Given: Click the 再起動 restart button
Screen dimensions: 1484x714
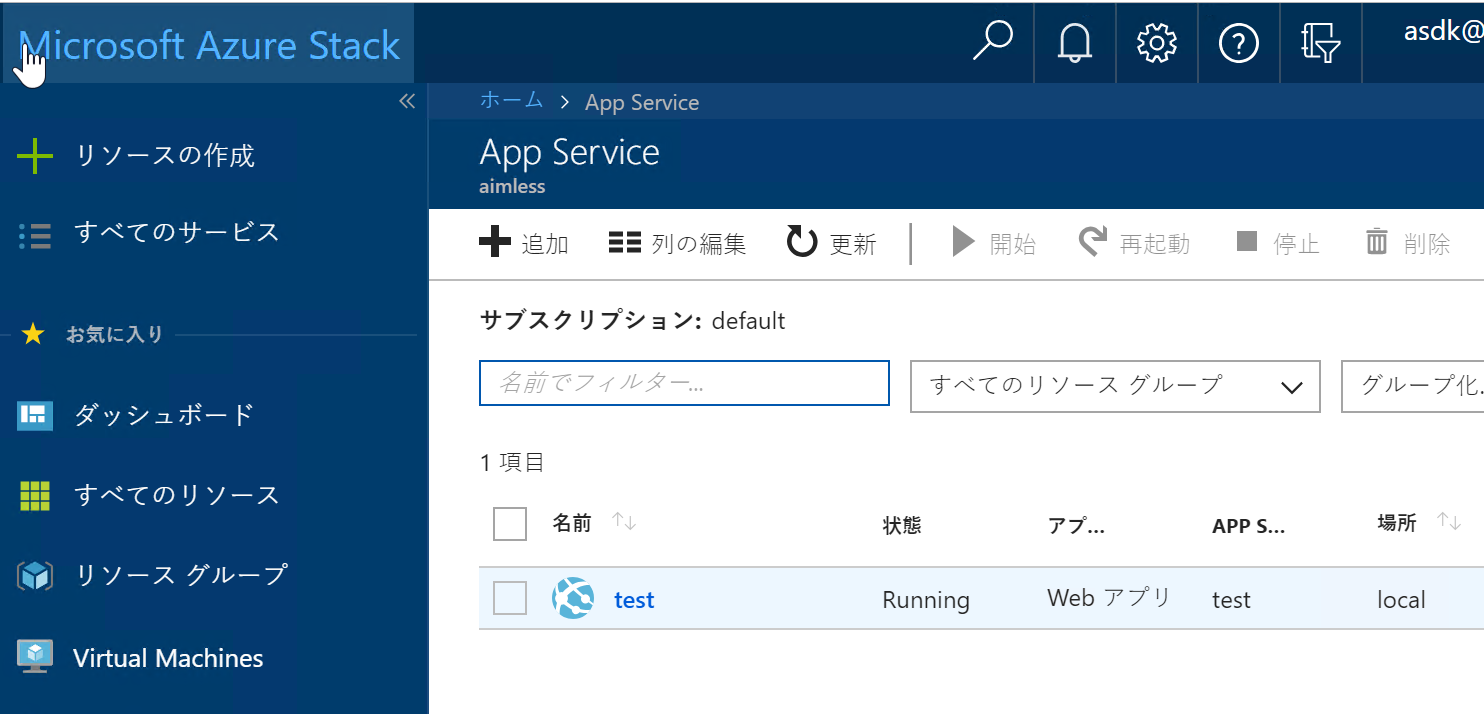Looking at the screenshot, I should click(1134, 243).
